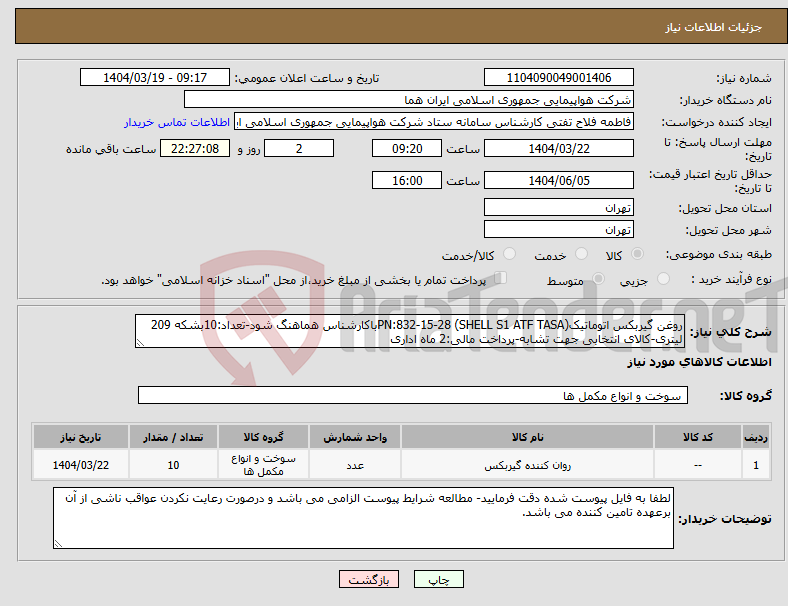Screen dimensions: 788x606
Task: Click the اطلاعات کالاهای مورد نیاز heading
Action: [699, 362]
